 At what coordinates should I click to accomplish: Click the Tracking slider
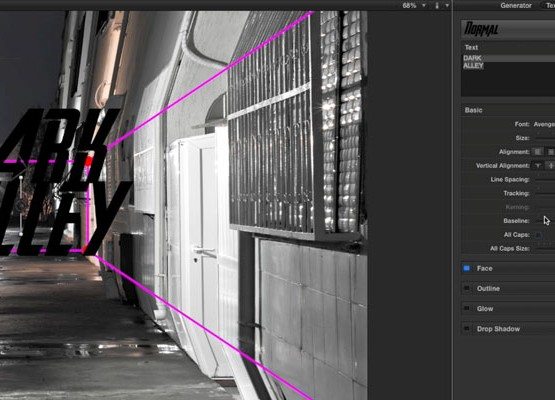coord(545,193)
